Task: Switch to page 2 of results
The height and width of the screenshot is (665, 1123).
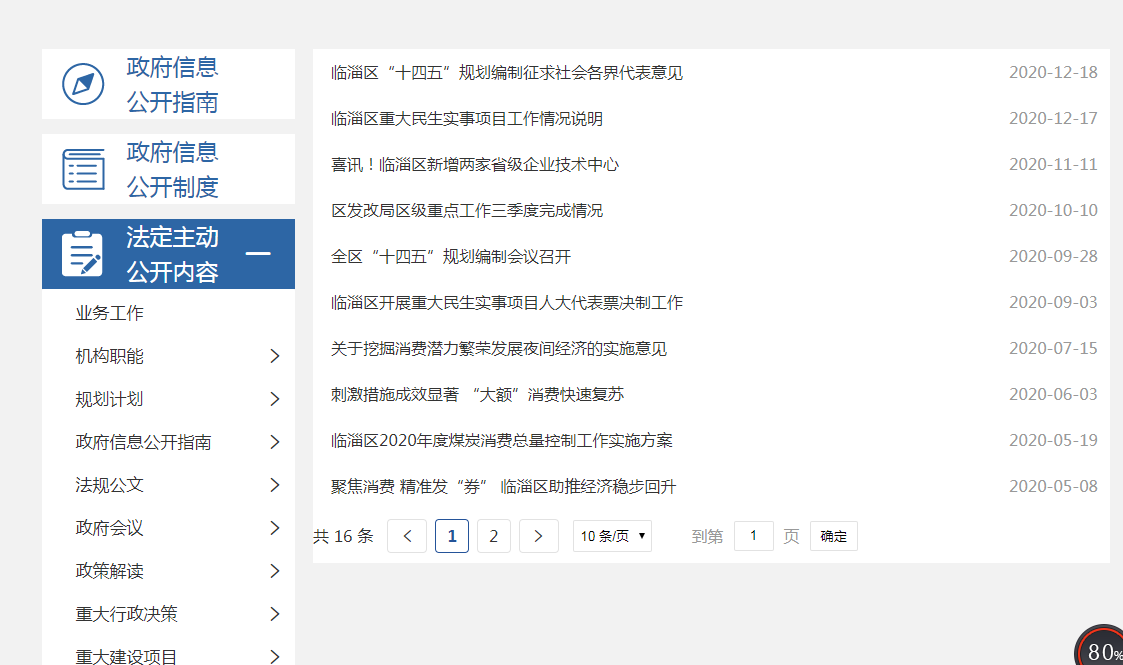Action: (x=493, y=536)
